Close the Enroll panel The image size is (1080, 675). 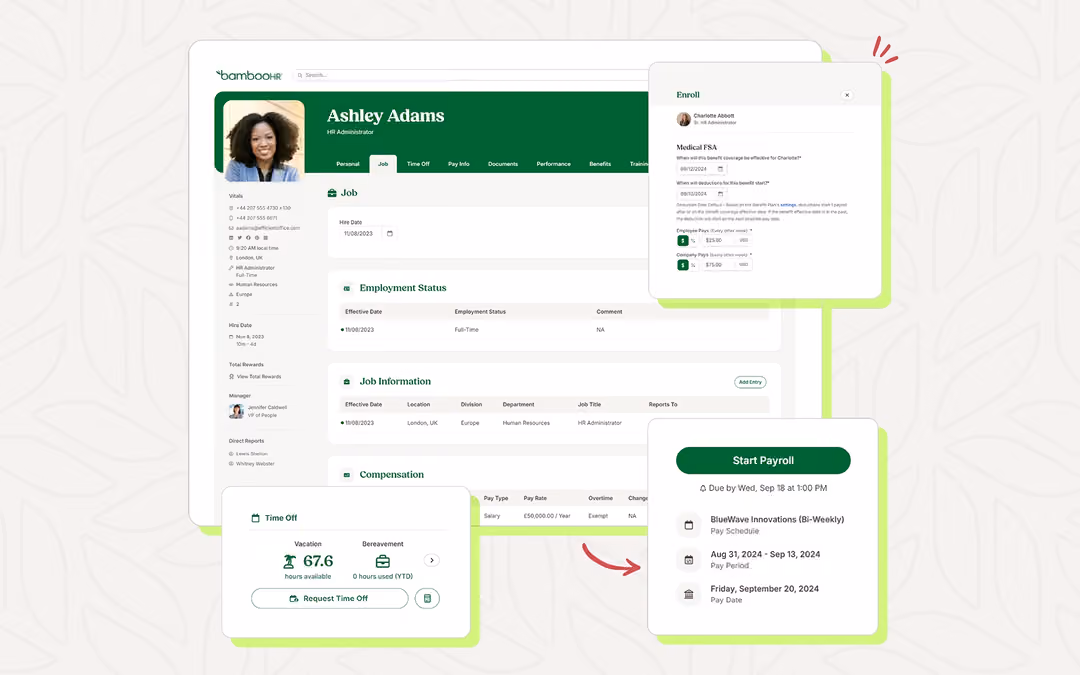pos(847,95)
